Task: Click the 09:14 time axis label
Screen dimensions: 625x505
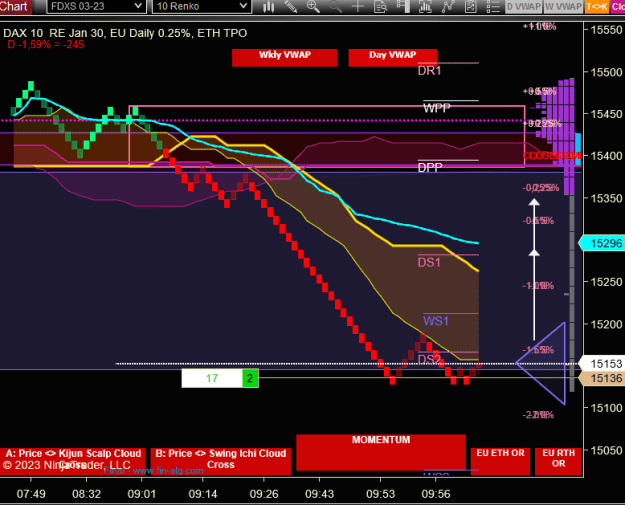Action: pos(203,494)
